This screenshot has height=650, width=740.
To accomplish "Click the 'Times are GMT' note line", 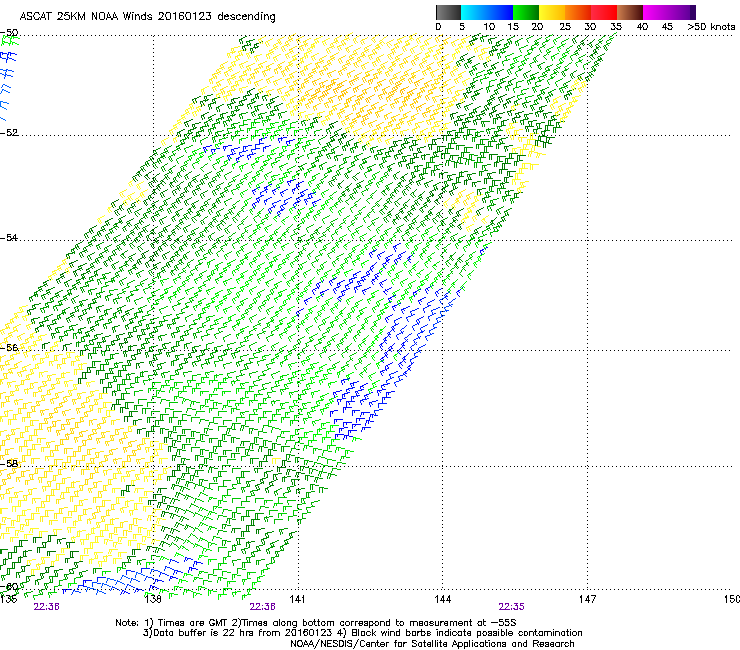I will (315, 623).
